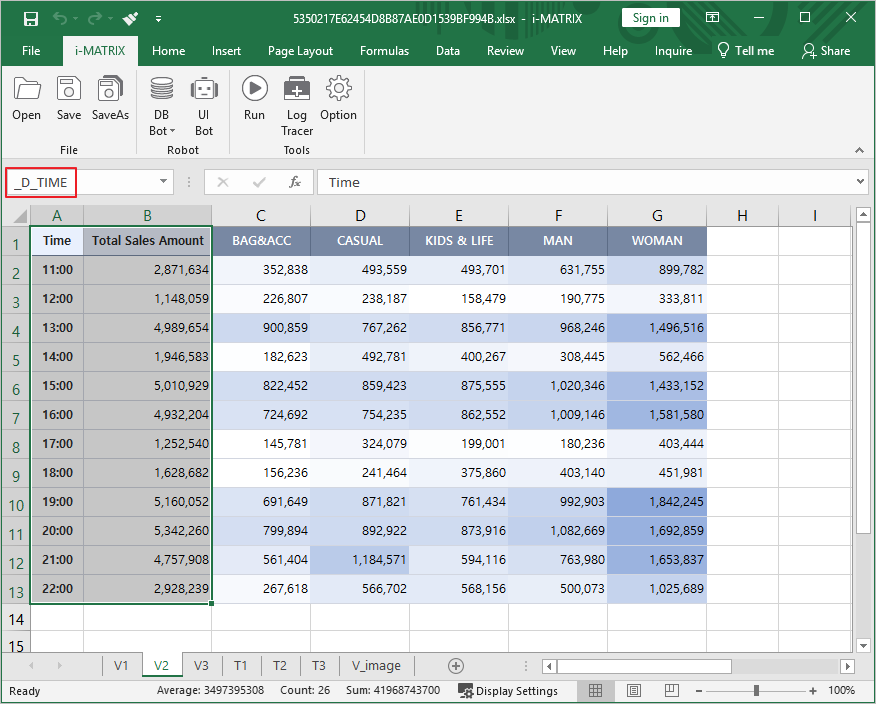Expand the formula bar
Screen dimensions: 876x704
(x=861, y=182)
